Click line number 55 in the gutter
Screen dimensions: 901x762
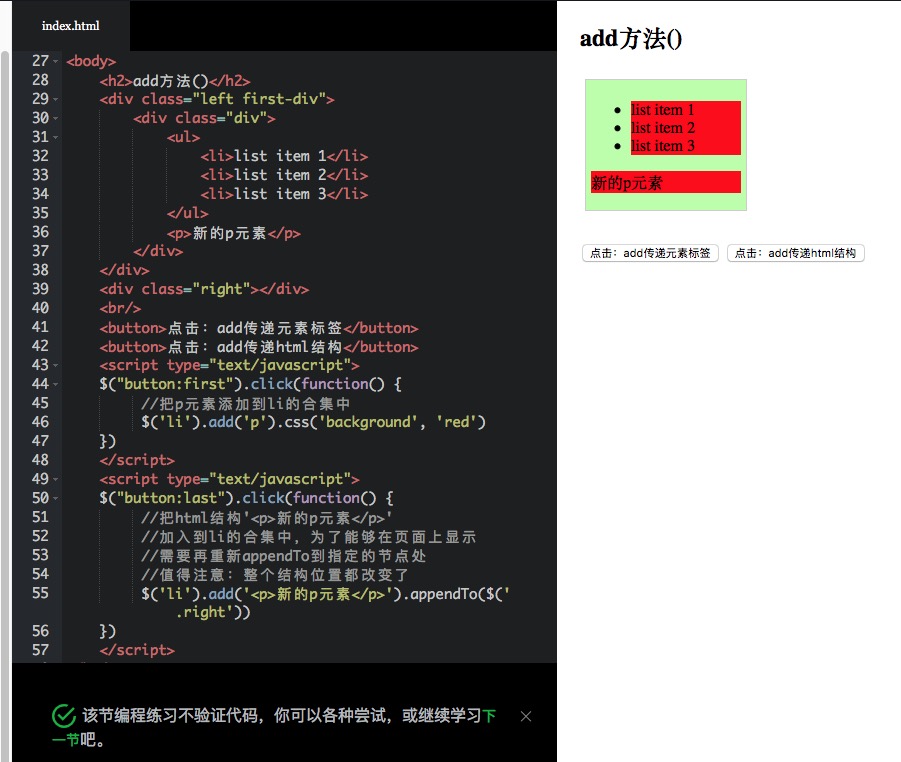coord(40,592)
